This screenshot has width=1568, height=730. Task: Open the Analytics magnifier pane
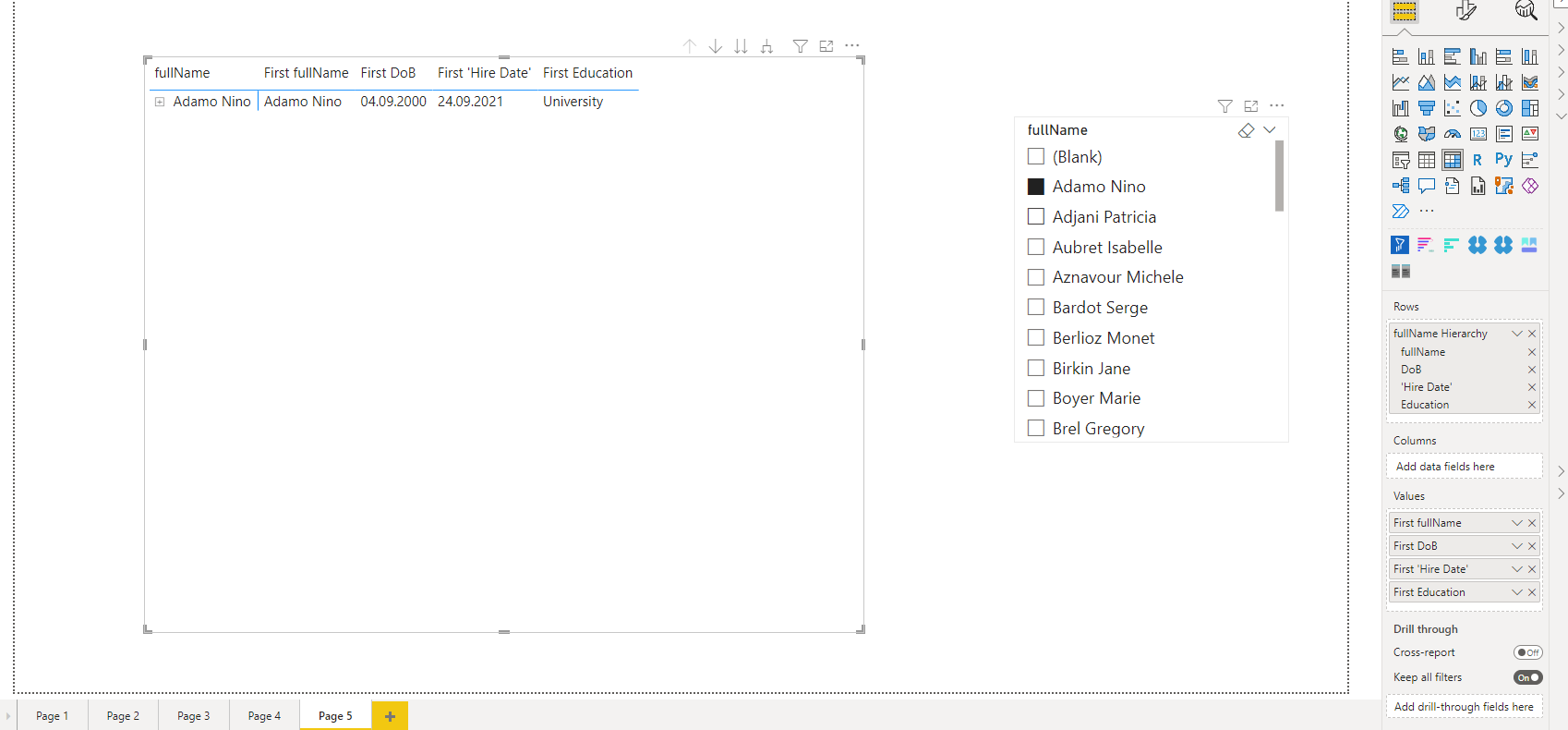click(x=1526, y=11)
